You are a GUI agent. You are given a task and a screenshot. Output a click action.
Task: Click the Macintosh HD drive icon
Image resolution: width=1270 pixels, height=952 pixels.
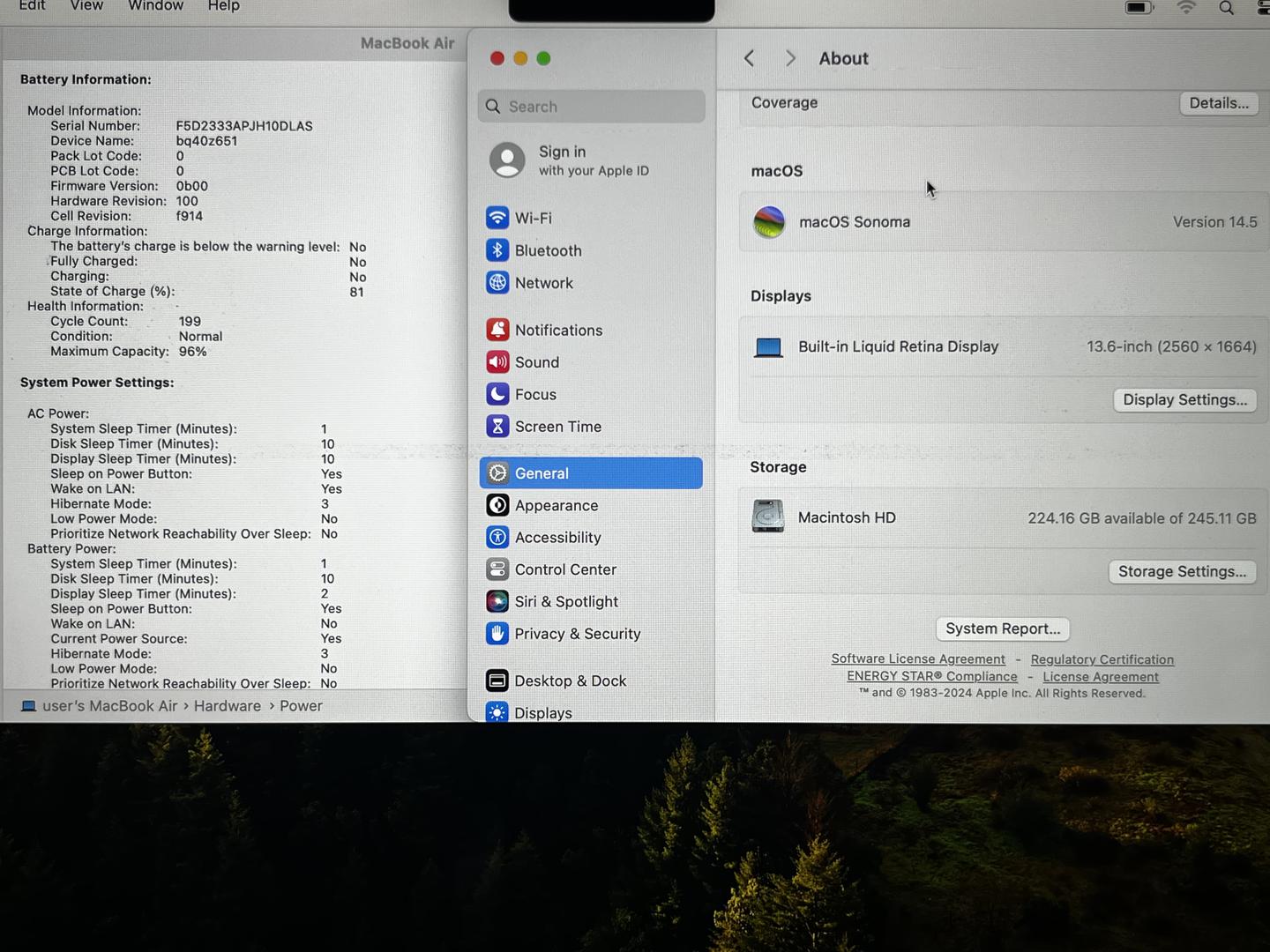[768, 517]
